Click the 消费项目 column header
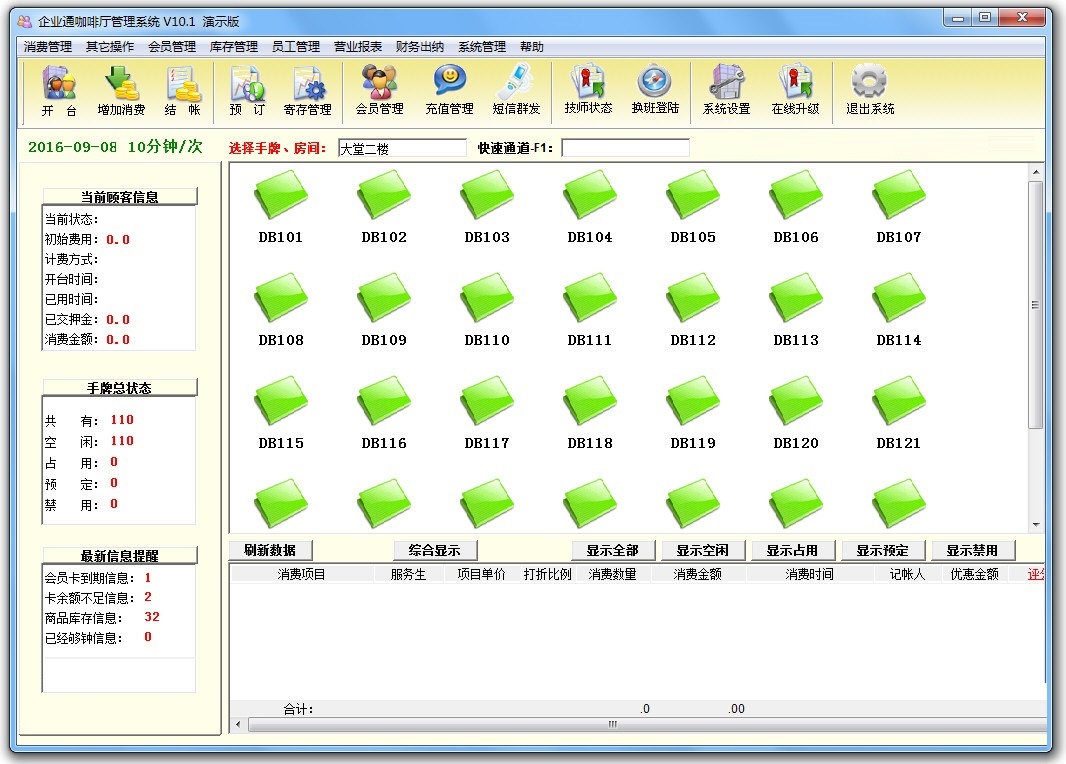The image size is (1066, 764). (x=301, y=574)
